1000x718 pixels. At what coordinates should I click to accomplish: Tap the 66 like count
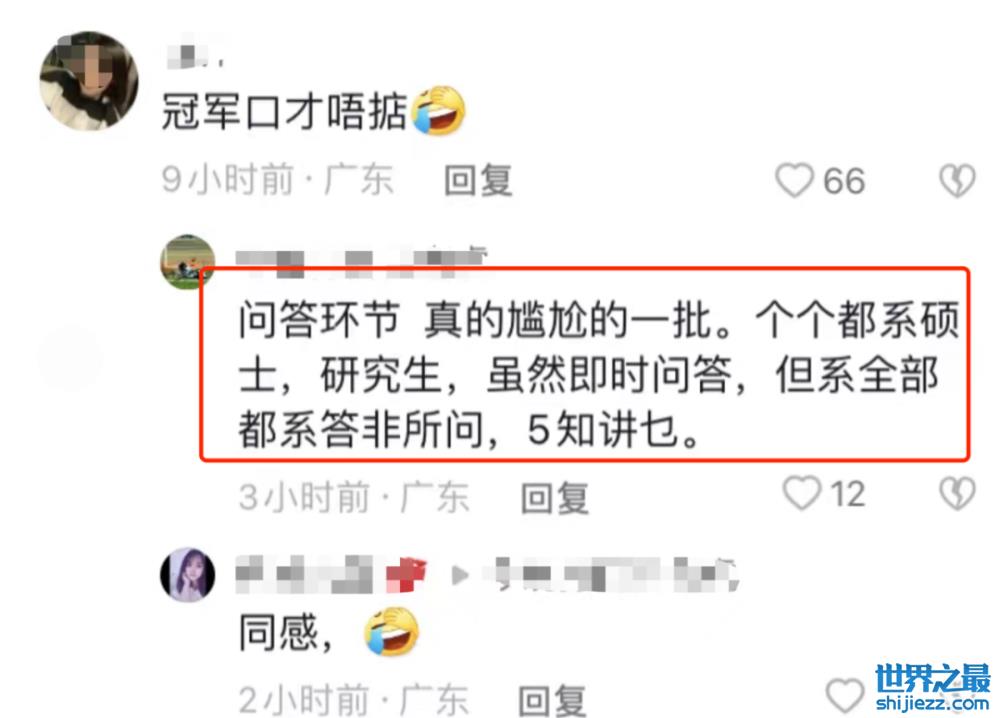(x=844, y=181)
